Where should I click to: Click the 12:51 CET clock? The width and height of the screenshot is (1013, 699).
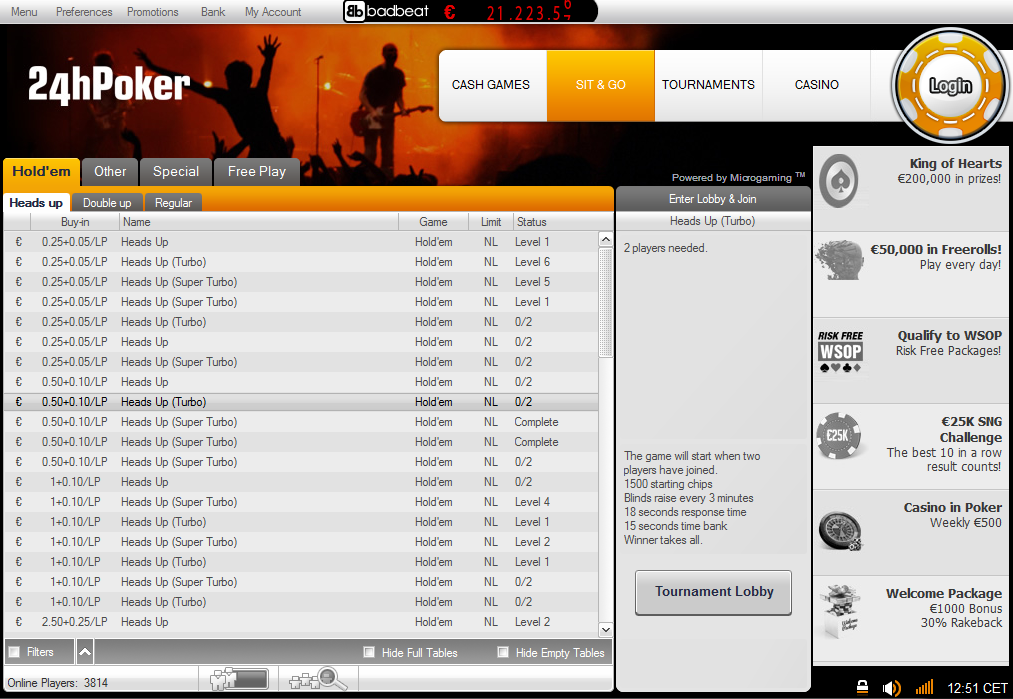pyautogui.click(x=977, y=688)
